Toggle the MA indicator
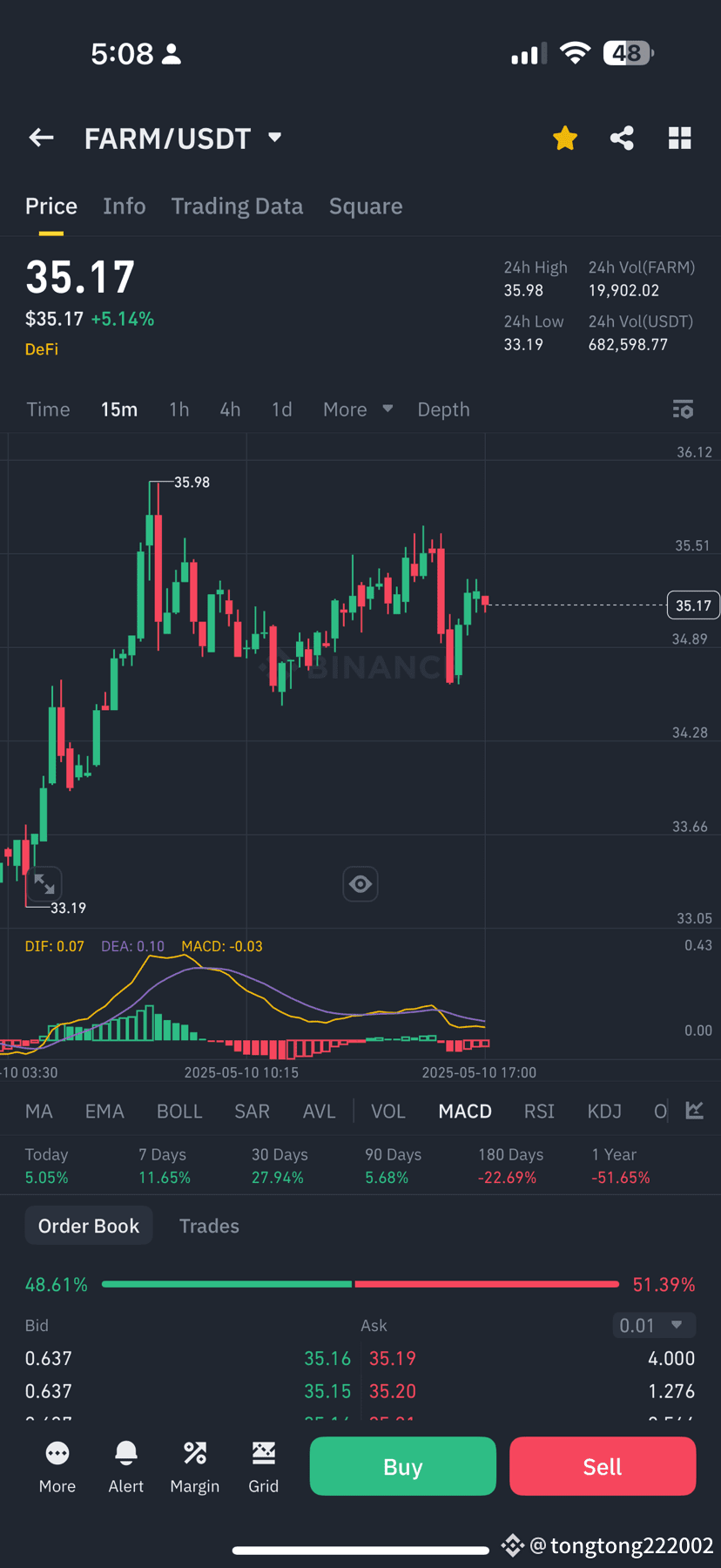This screenshot has width=721, height=1568. click(x=39, y=1112)
